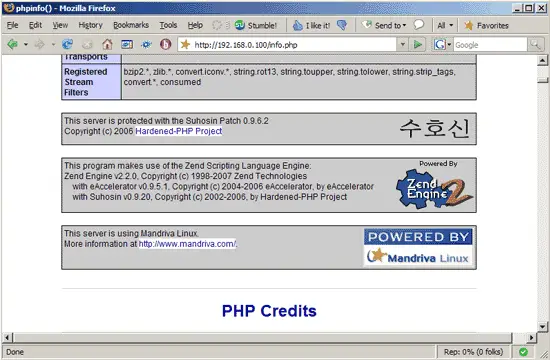
Task: Click the blue gear toolbar icon
Action: click(146, 45)
